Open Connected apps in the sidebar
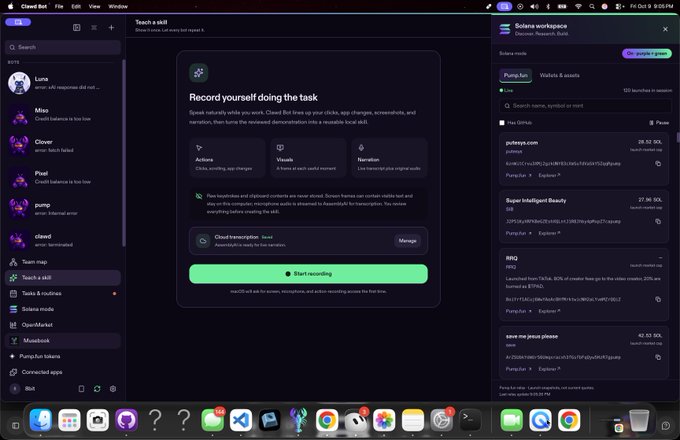 (63, 372)
